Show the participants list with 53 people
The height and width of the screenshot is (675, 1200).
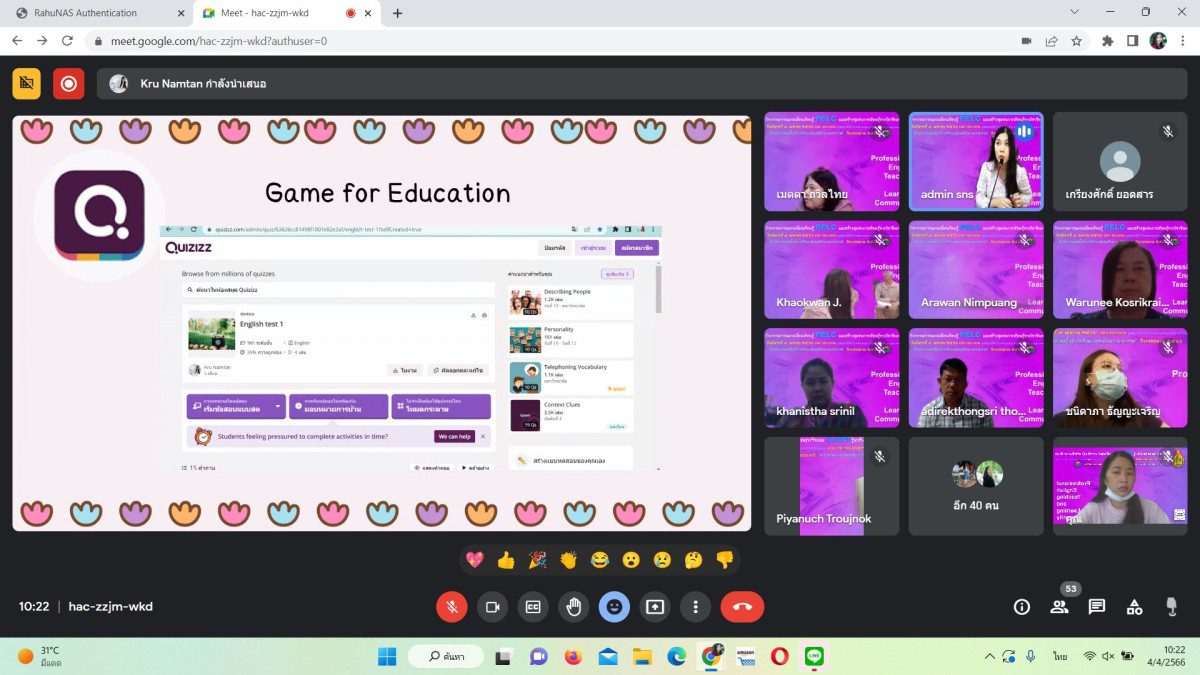coord(1059,606)
